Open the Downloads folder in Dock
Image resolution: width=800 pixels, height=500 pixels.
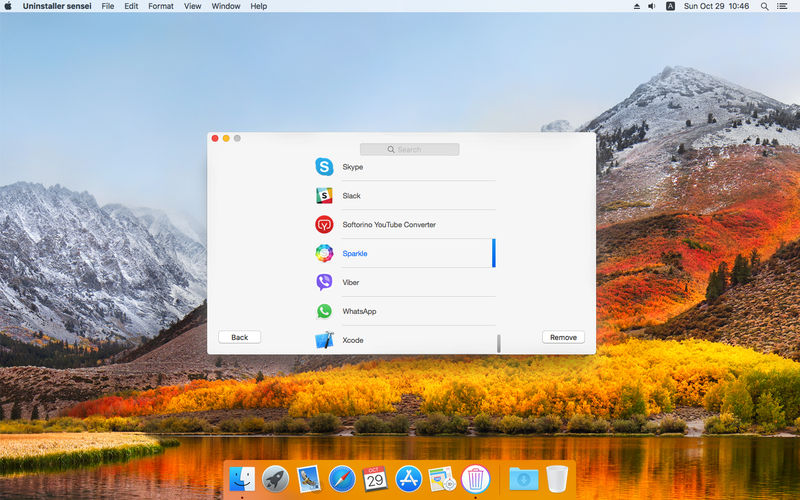(523, 479)
